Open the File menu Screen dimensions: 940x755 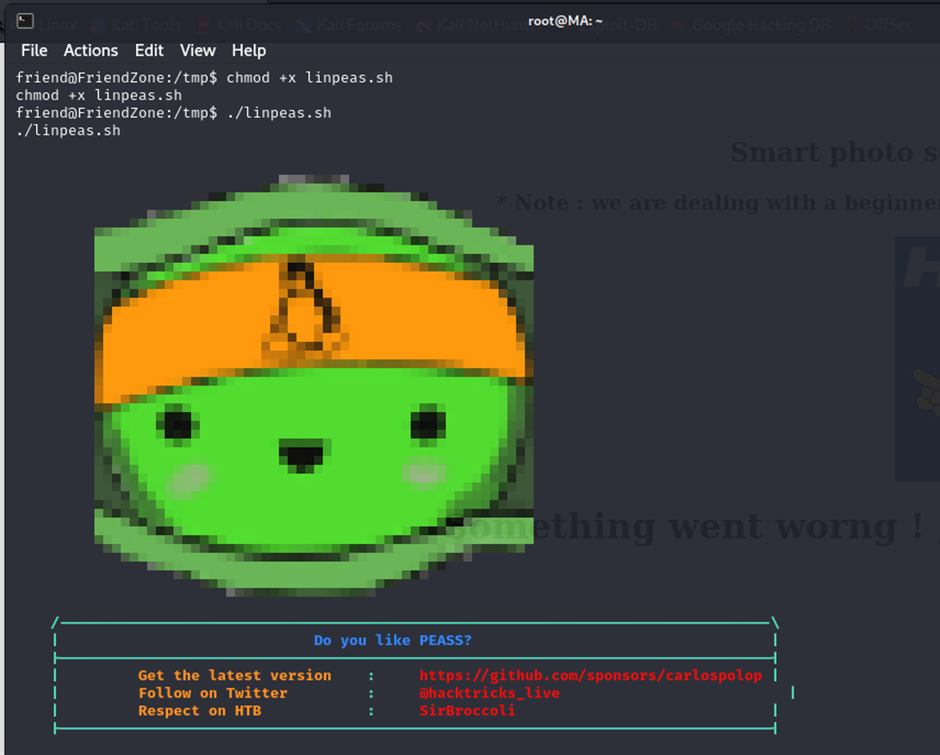[34, 50]
